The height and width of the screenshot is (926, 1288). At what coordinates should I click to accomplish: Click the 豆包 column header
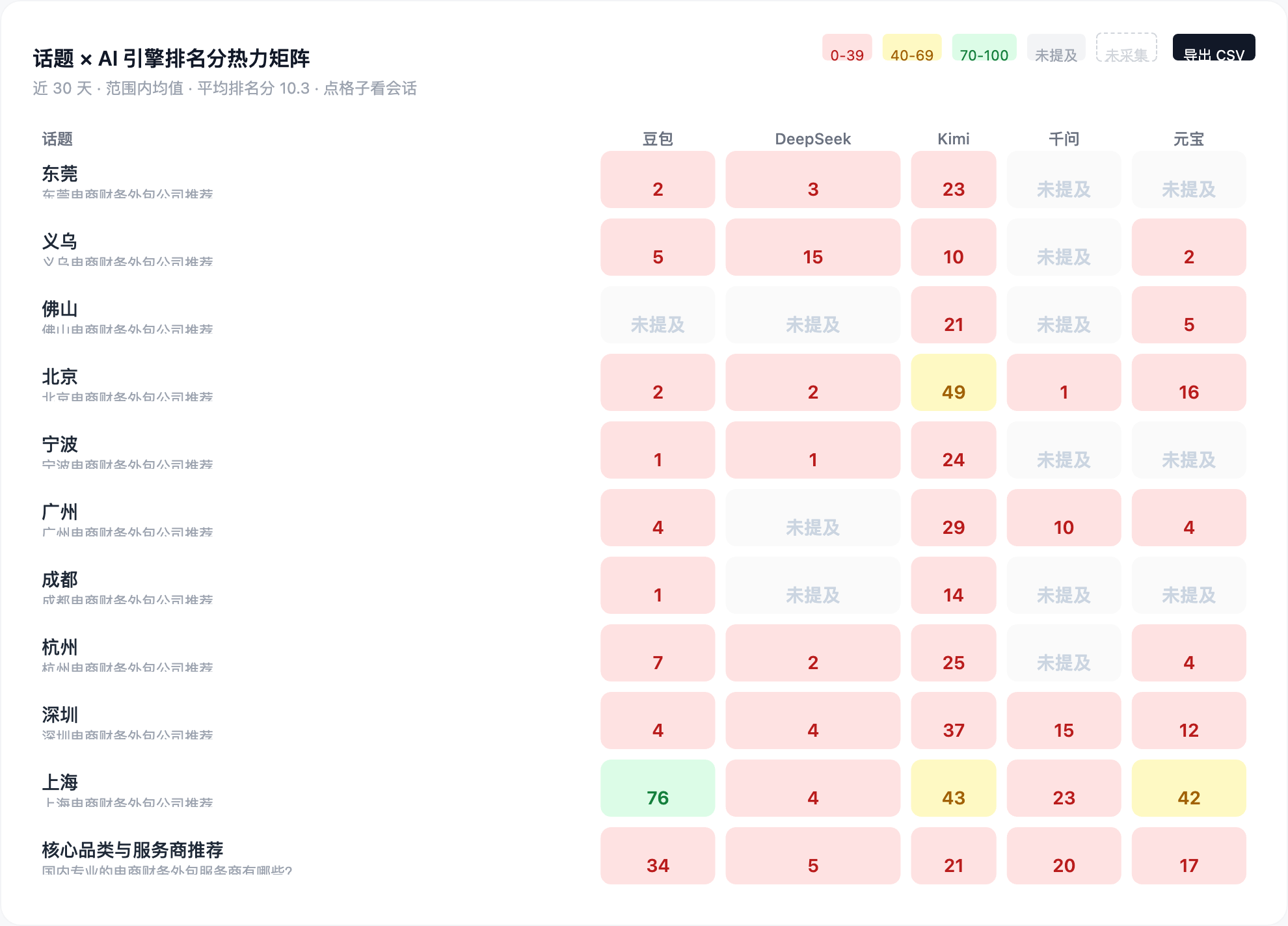[658, 139]
